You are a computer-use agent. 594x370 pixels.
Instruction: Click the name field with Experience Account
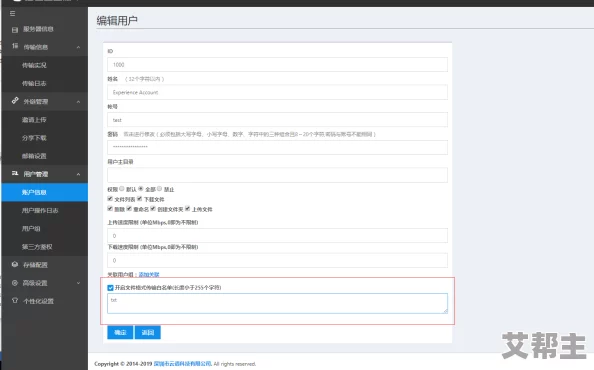[277, 92]
